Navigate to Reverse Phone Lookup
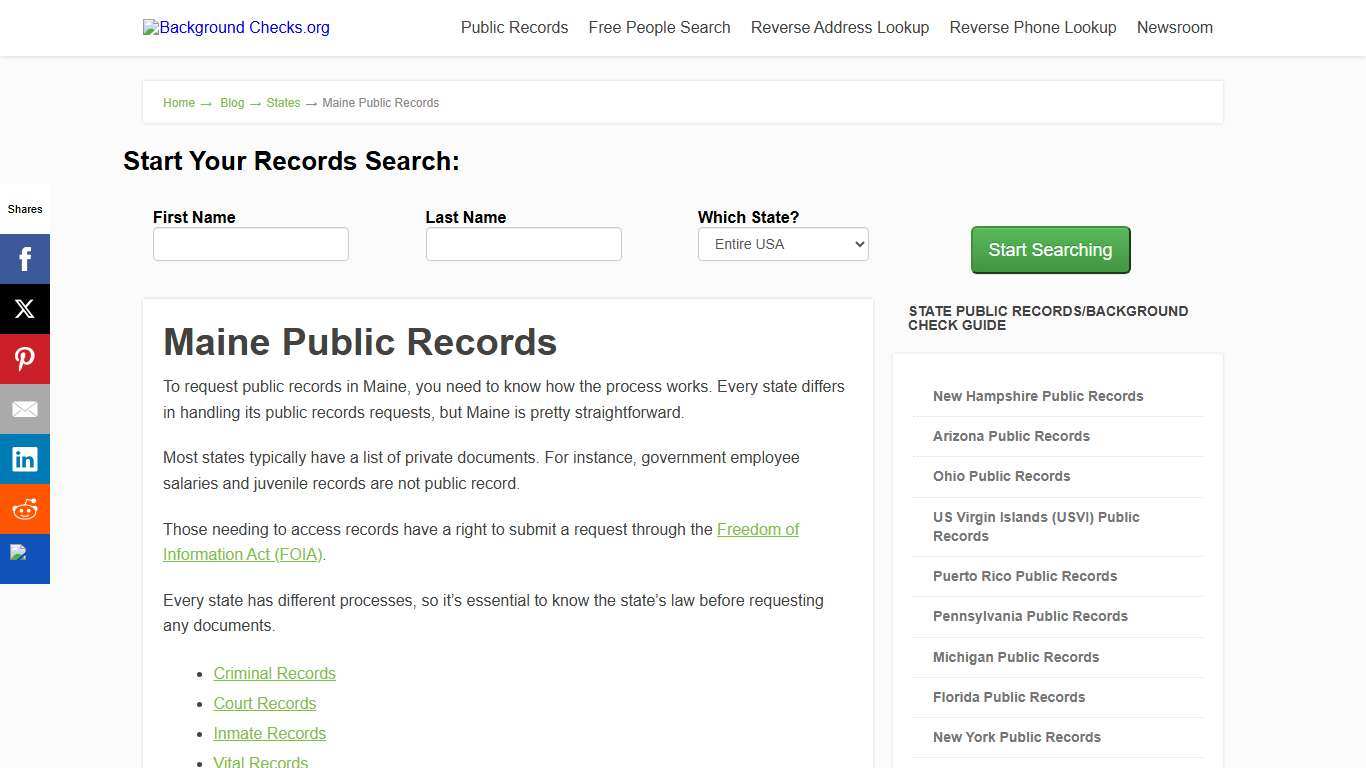Image resolution: width=1366 pixels, height=768 pixels. click(x=1032, y=27)
